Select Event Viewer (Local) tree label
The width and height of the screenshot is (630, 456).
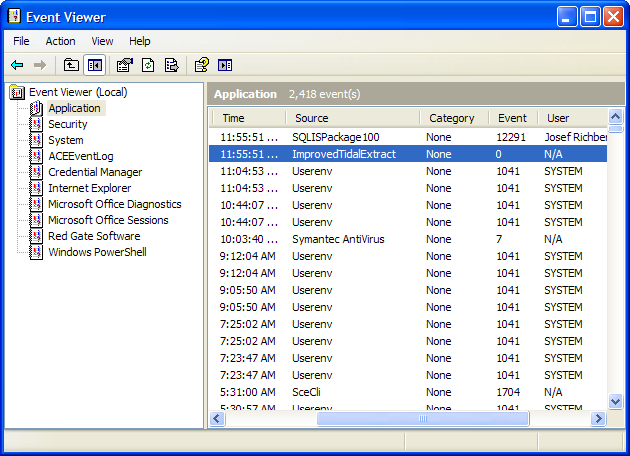pyautogui.click(x=78, y=92)
